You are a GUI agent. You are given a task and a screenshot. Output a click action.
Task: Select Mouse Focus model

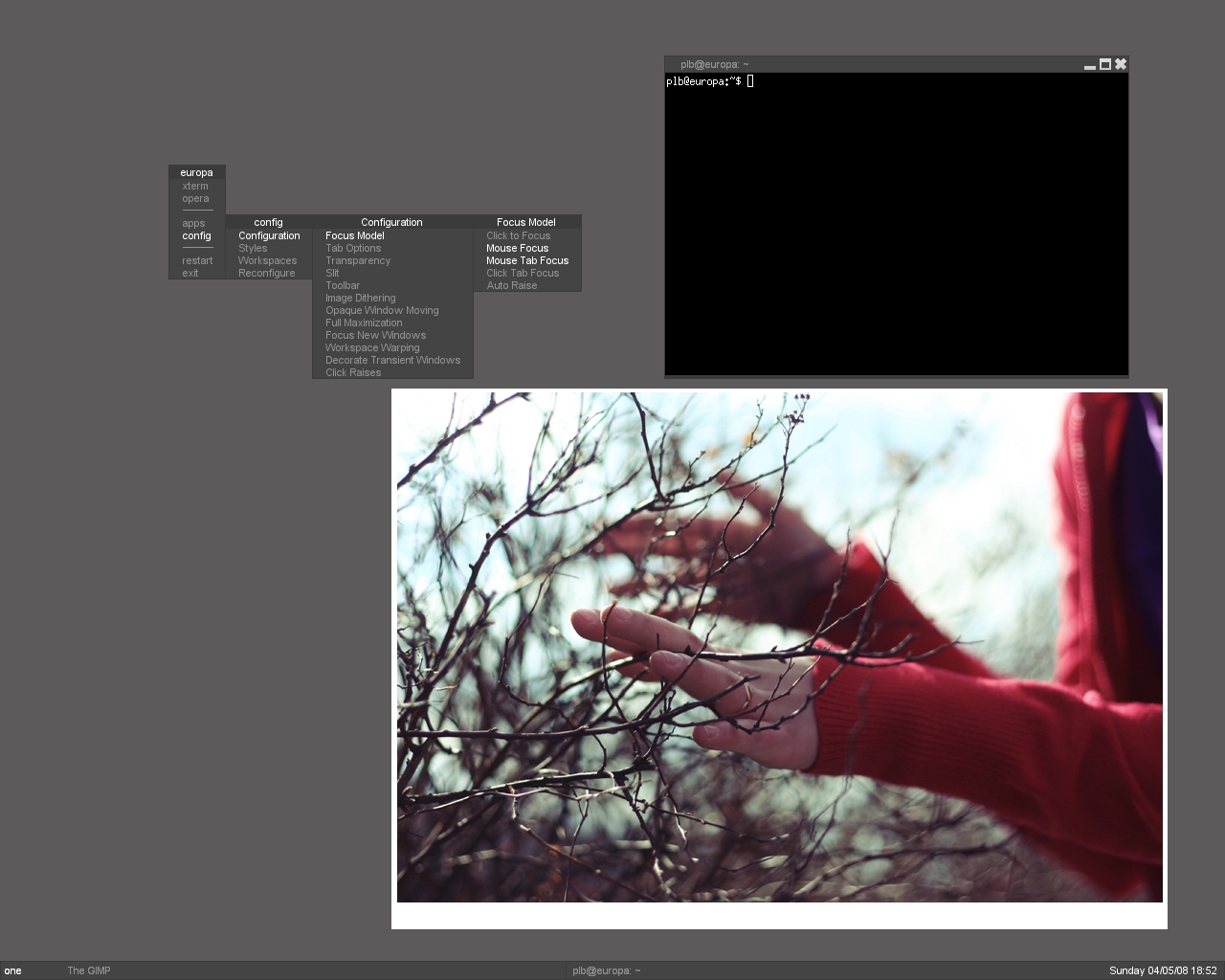(x=527, y=249)
